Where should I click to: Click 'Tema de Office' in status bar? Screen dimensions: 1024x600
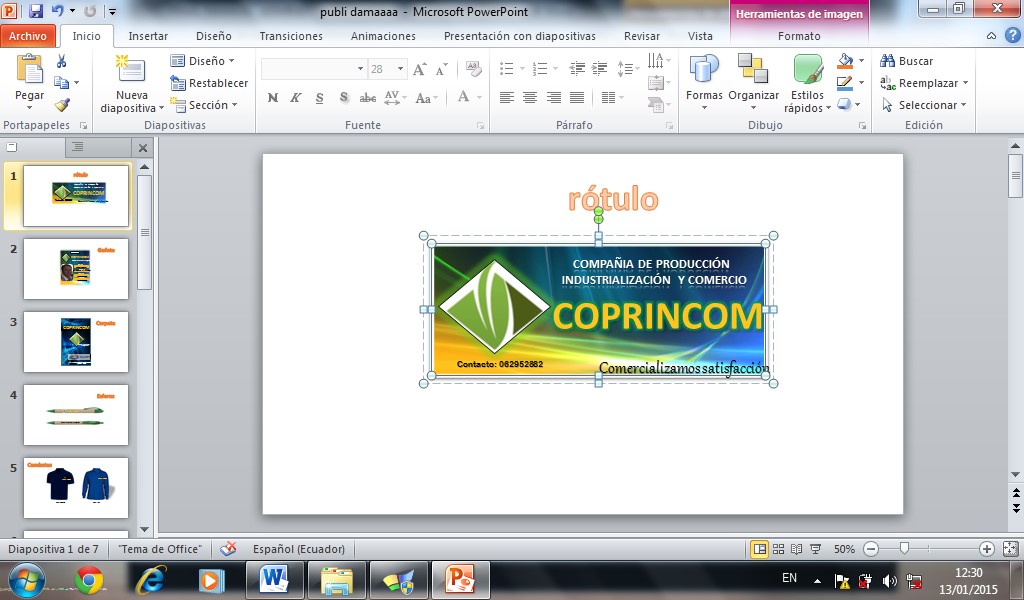click(x=159, y=549)
